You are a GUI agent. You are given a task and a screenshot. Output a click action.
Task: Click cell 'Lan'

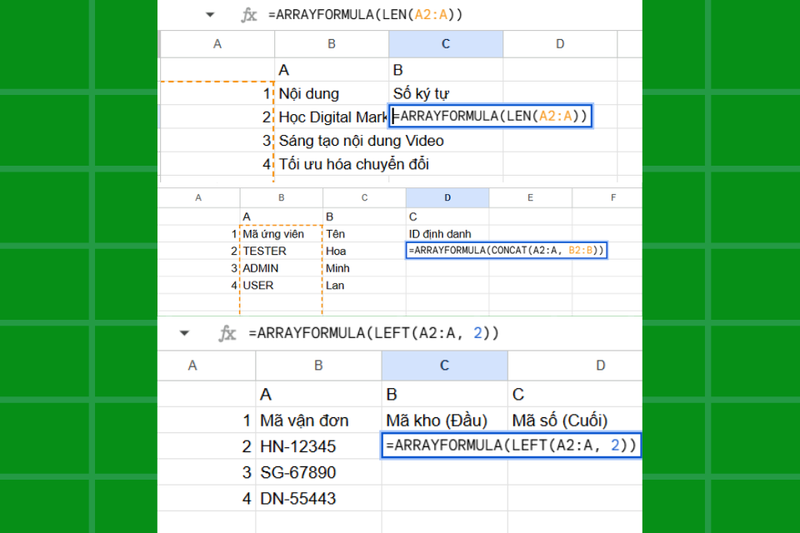364,285
